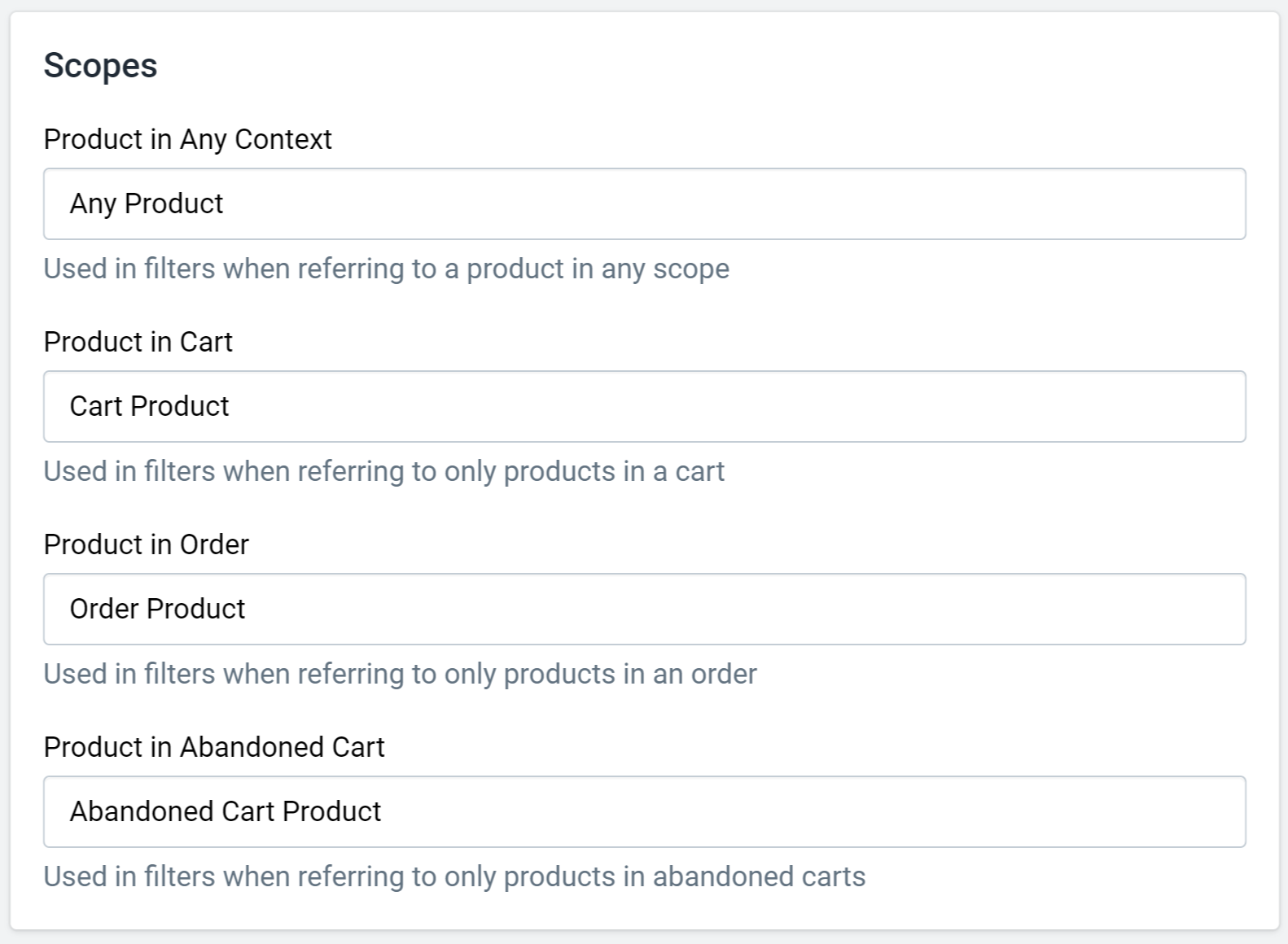The width and height of the screenshot is (1288, 944).
Task: Click the Any Product input field
Action: (644, 203)
